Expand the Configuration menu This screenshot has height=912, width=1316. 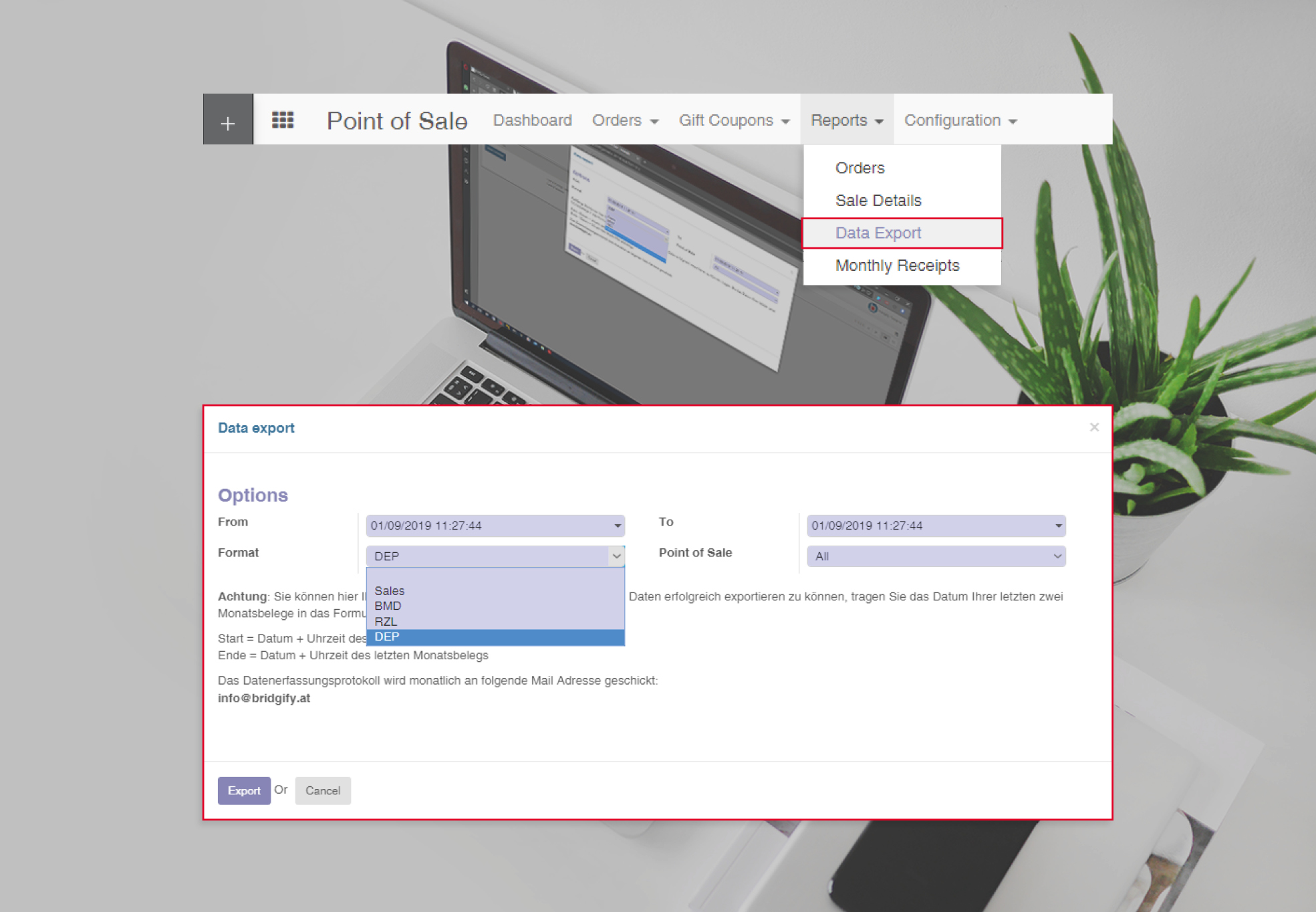[960, 120]
